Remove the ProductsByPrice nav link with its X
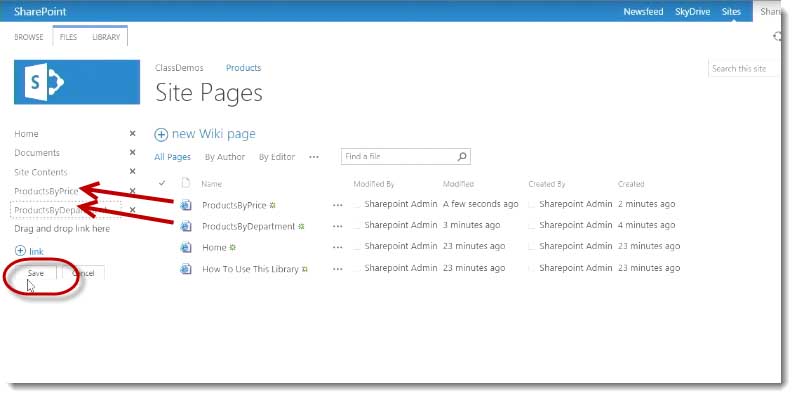The image size is (796, 398). [x=132, y=191]
